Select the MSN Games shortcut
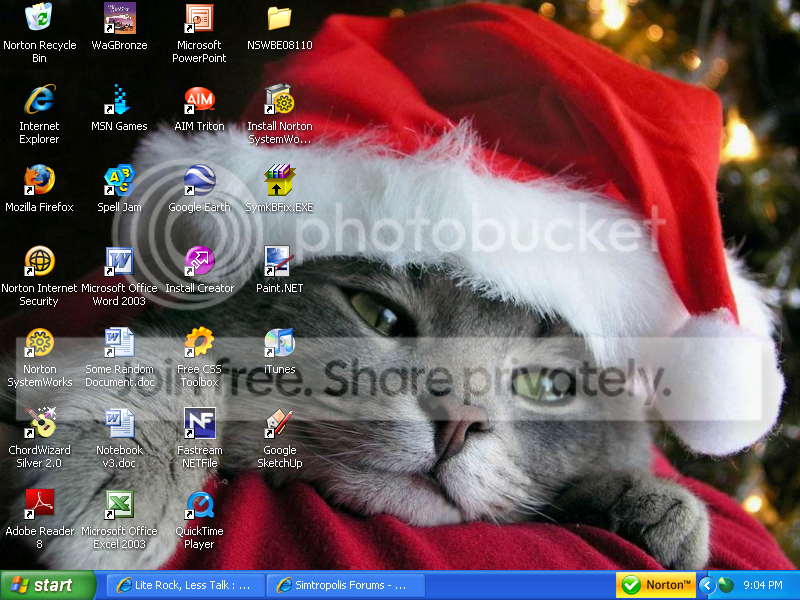 tap(119, 99)
